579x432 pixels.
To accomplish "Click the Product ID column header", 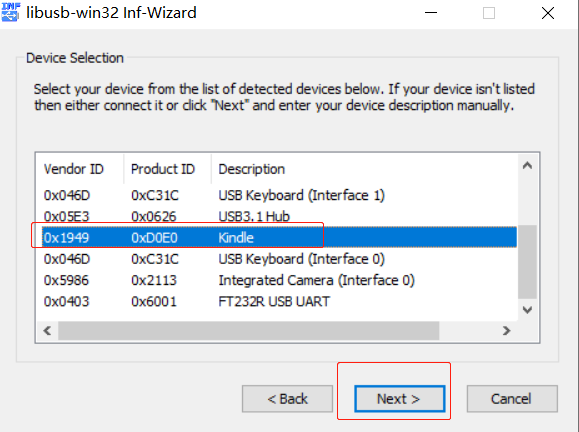I will 168,169.
